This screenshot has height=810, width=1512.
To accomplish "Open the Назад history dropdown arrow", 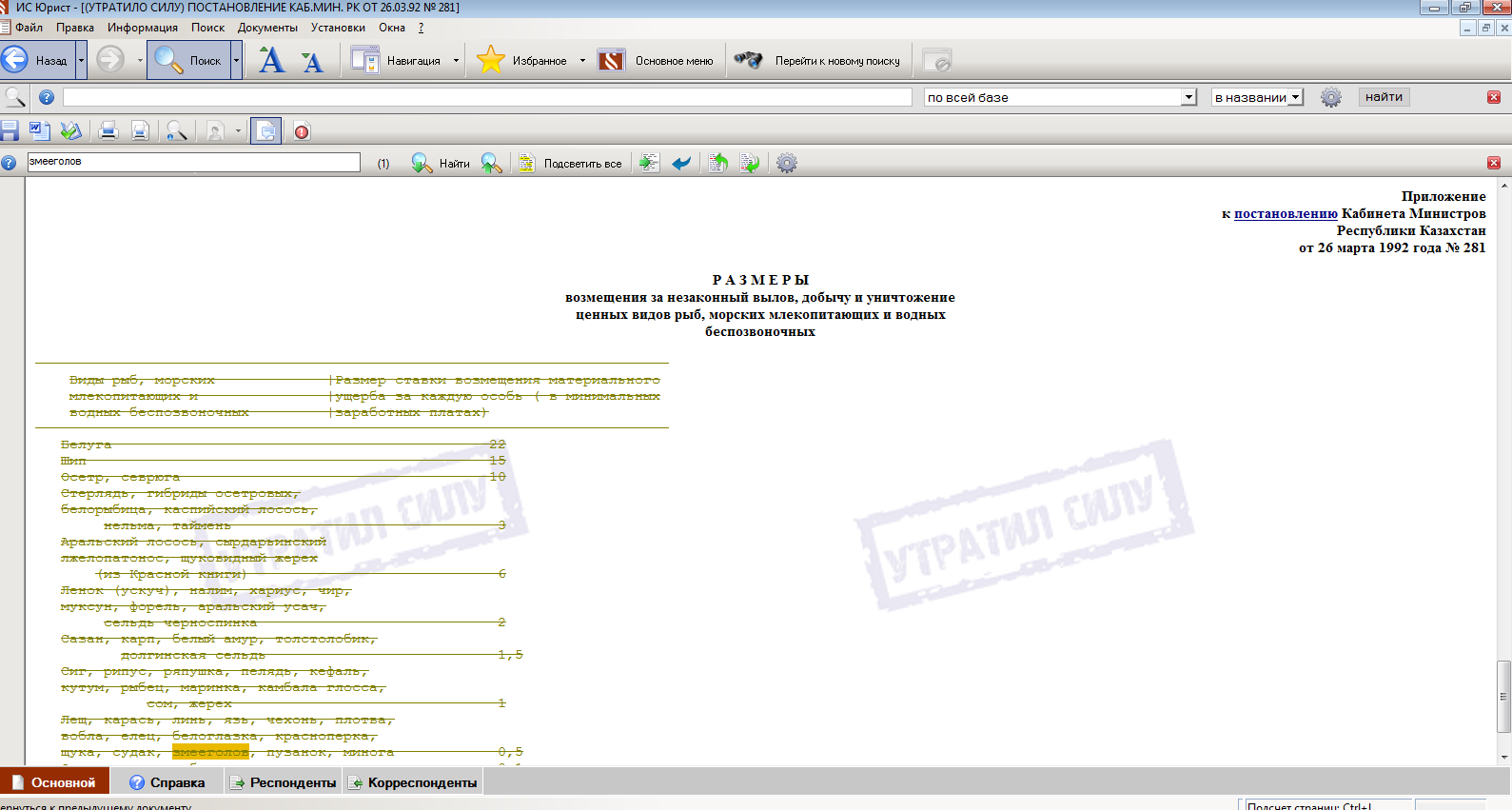I will pyautogui.click(x=81, y=60).
